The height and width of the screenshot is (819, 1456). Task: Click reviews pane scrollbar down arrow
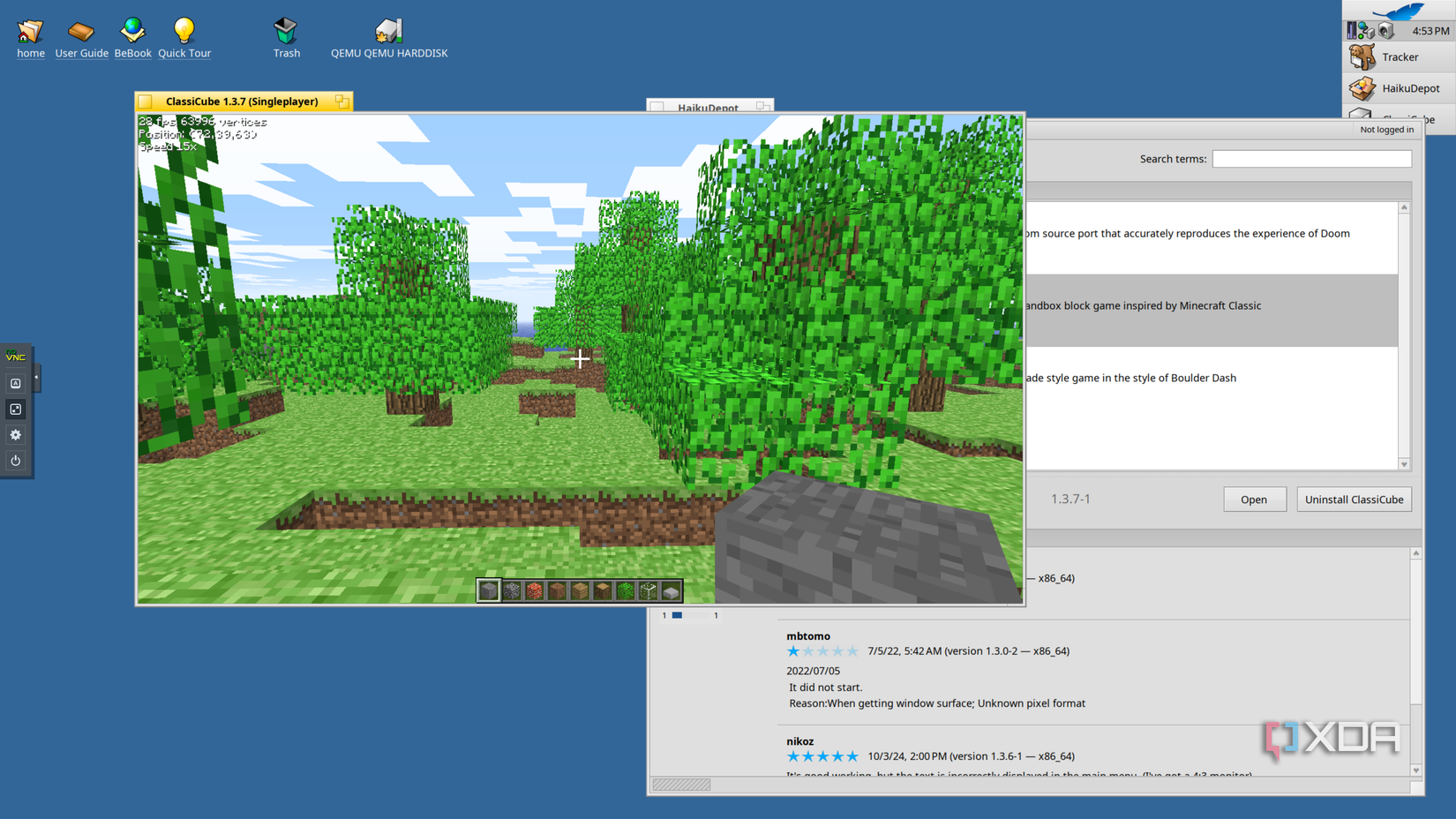pyautogui.click(x=1416, y=770)
